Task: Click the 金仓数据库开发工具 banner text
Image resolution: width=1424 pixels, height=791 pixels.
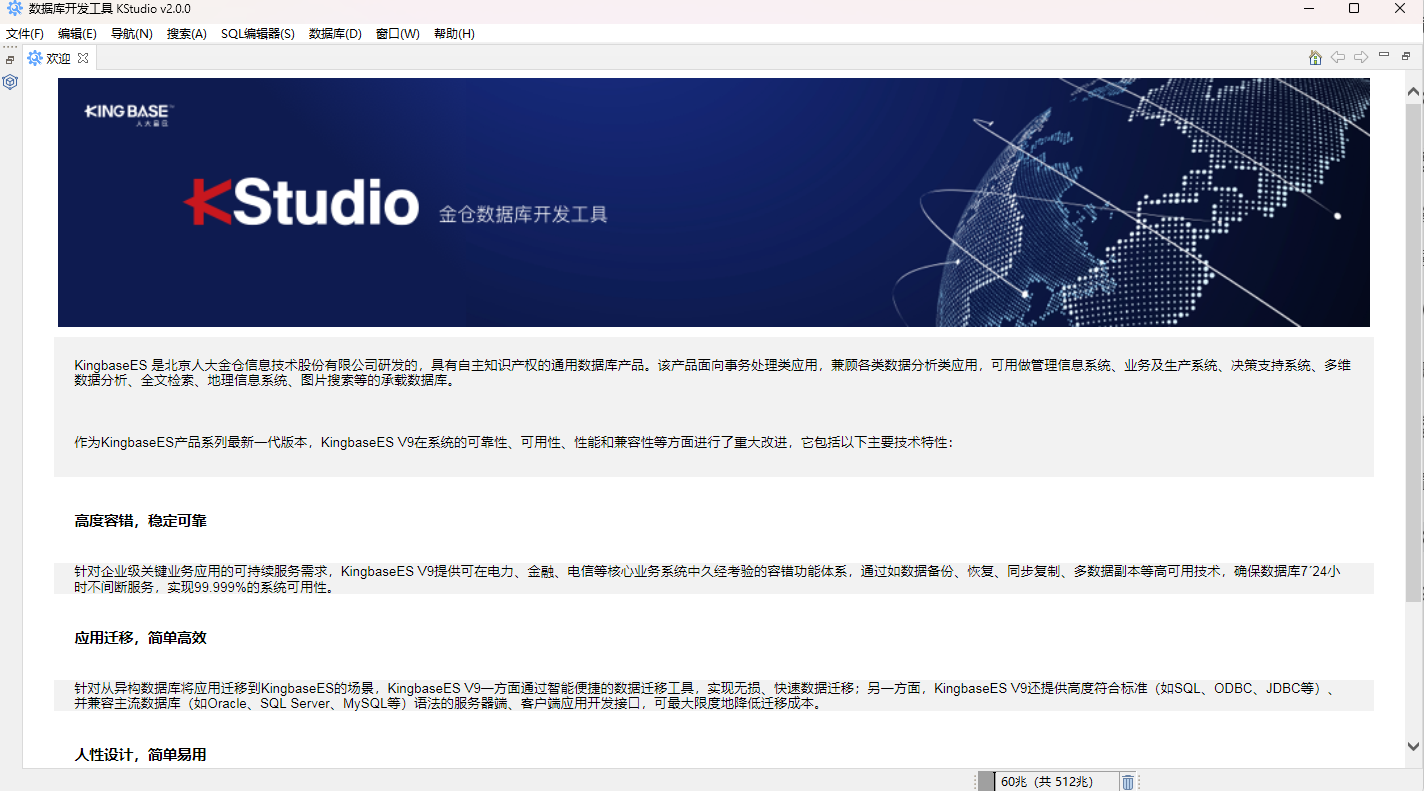Action: (523, 214)
